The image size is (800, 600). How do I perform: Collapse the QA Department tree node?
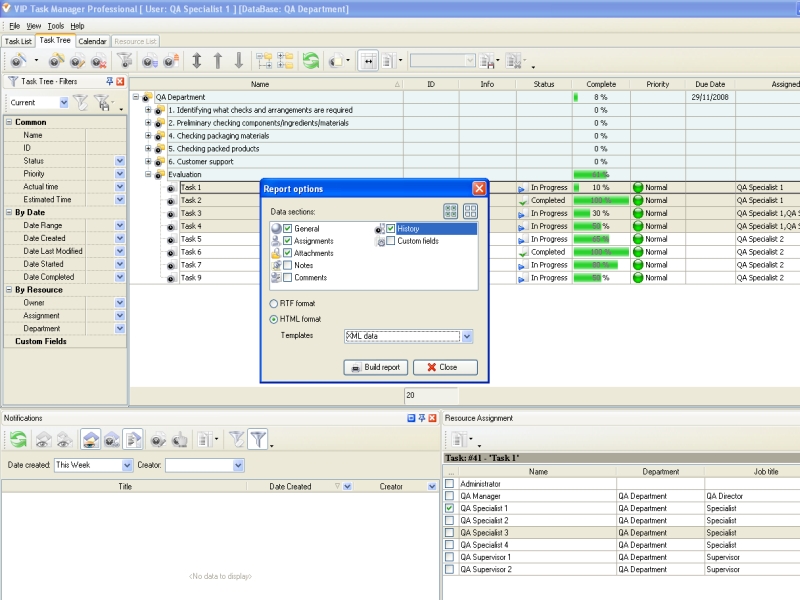(x=136, y=96)
